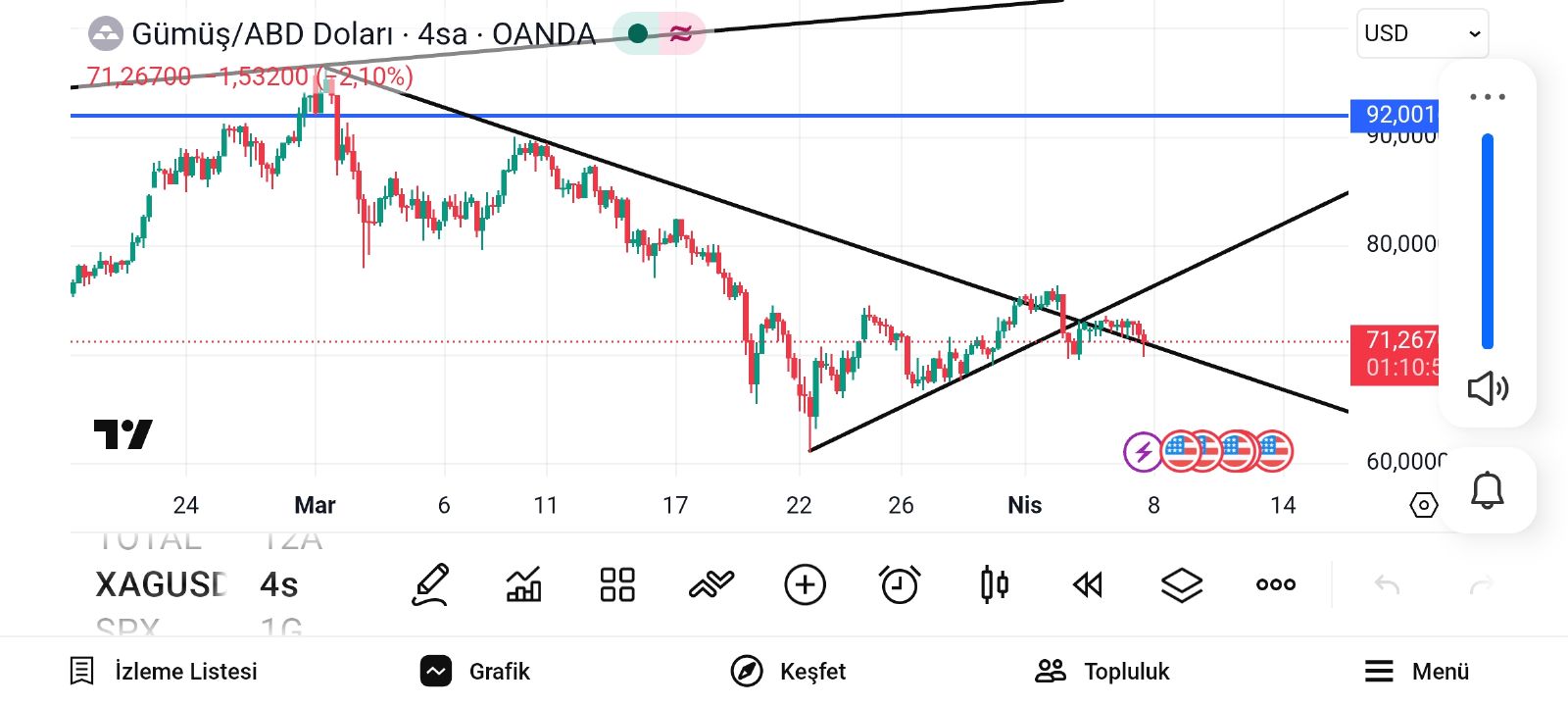Viewport: 1568px width, 706px height.
Task: Add a symbol with the plus icon
Action: 805,585
